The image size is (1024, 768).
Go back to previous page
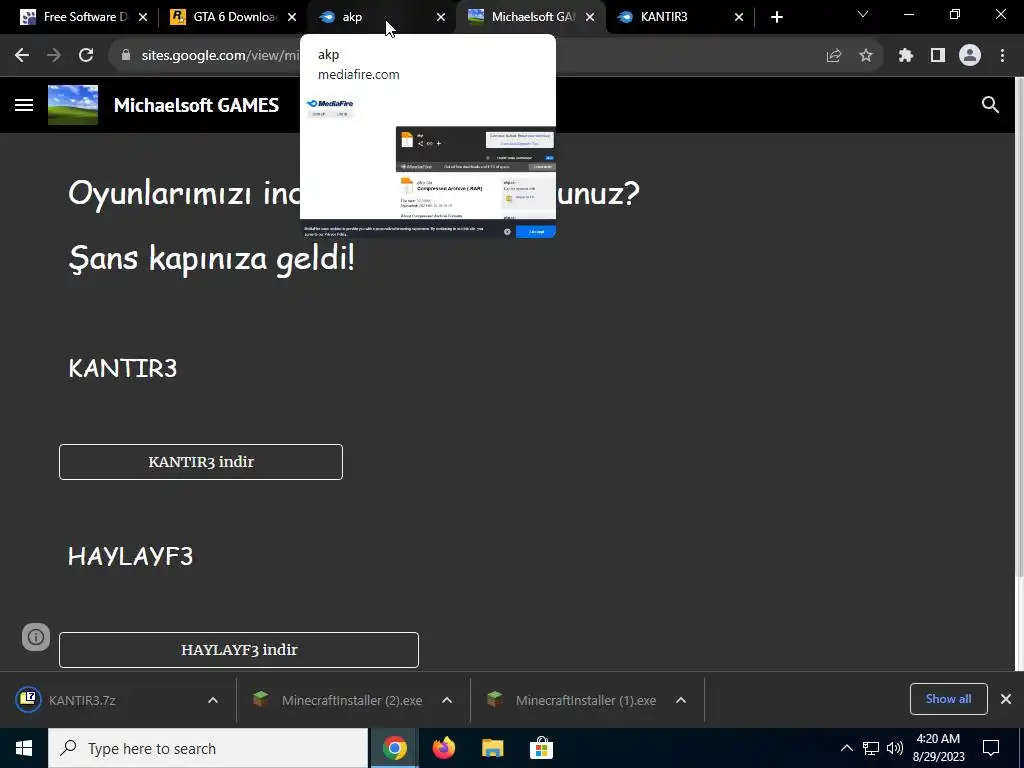[22, 56]
